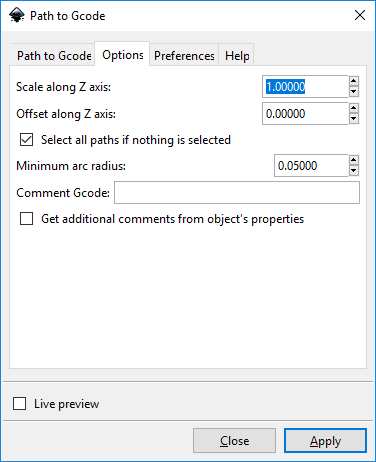Click the Offset along Z axis field
376x462 pixels.
click(305, 114)
